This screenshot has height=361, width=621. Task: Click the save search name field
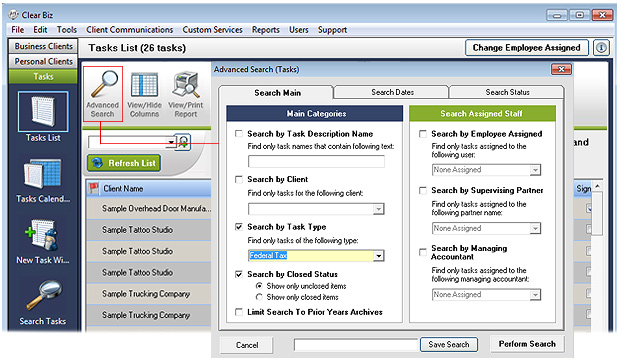point(356,345)
